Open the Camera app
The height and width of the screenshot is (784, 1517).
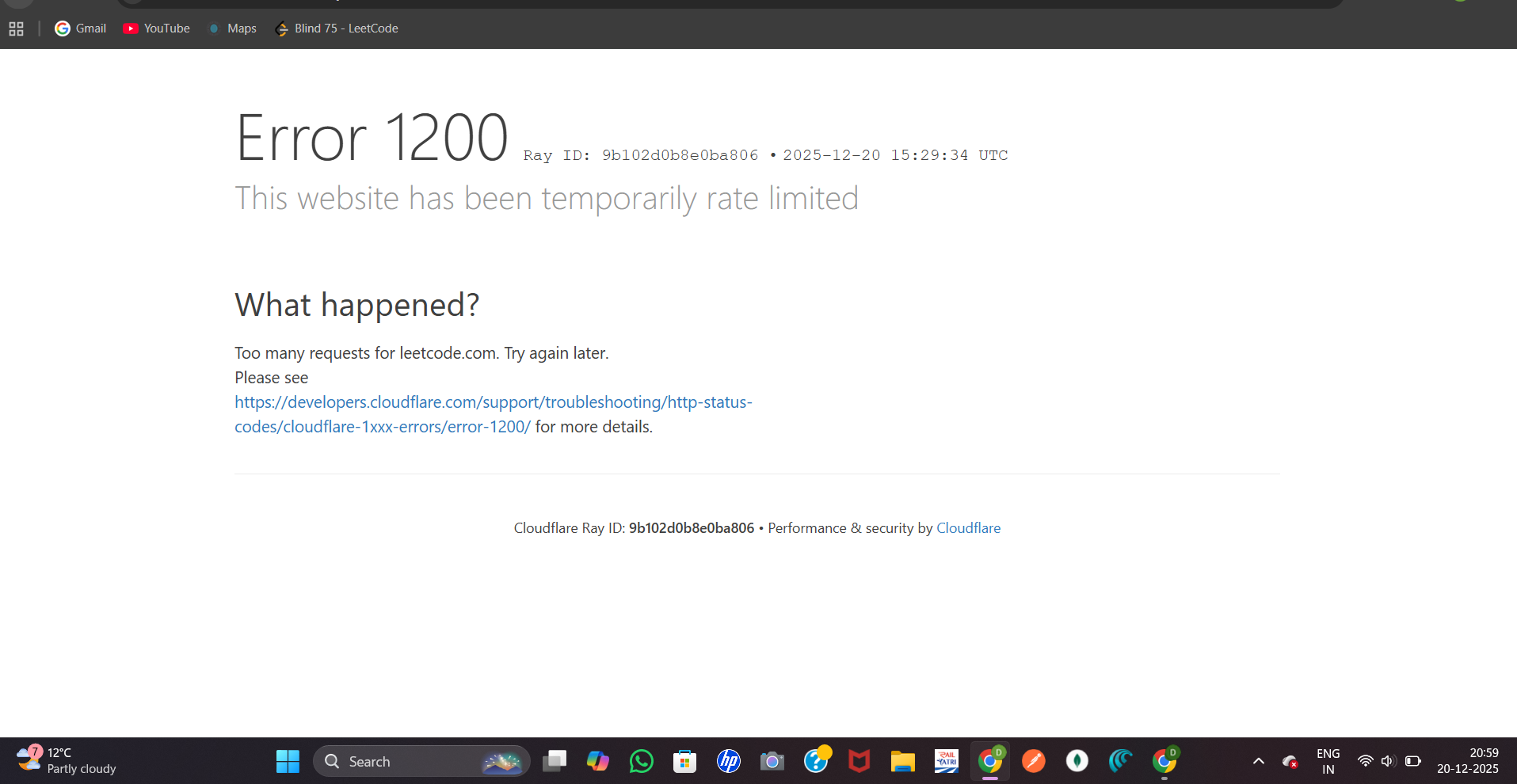[772, 761]
